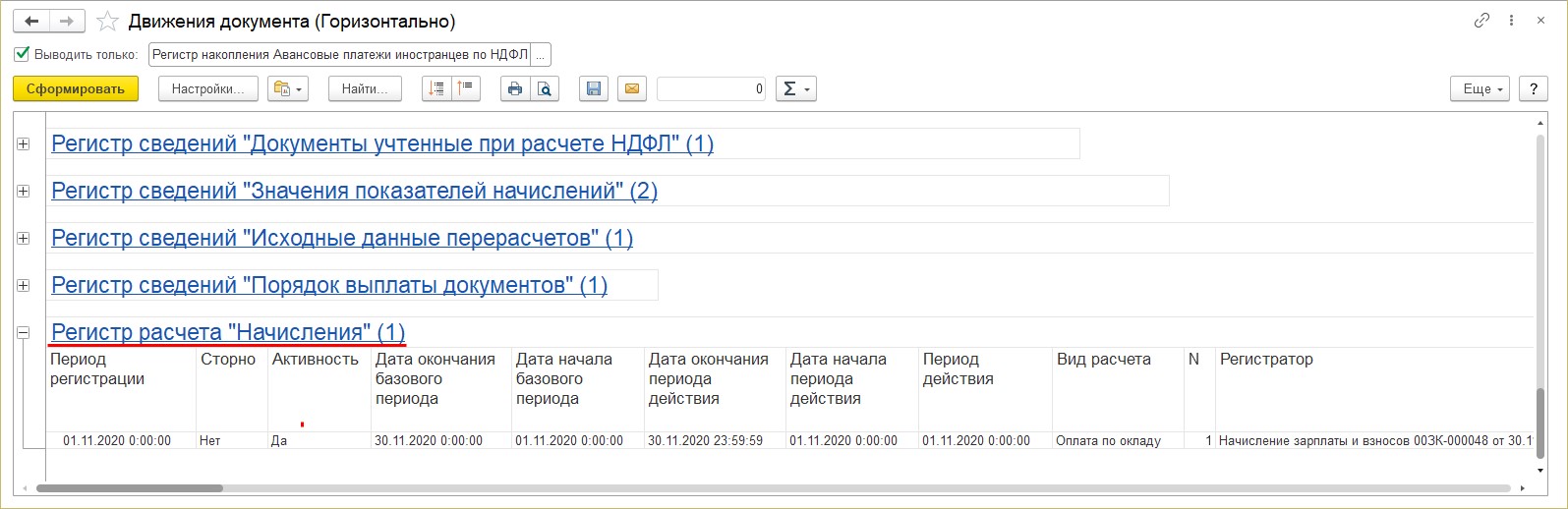Select the Дата начала периода действия header
The image size is (1568, 509).
click(852, 389)
